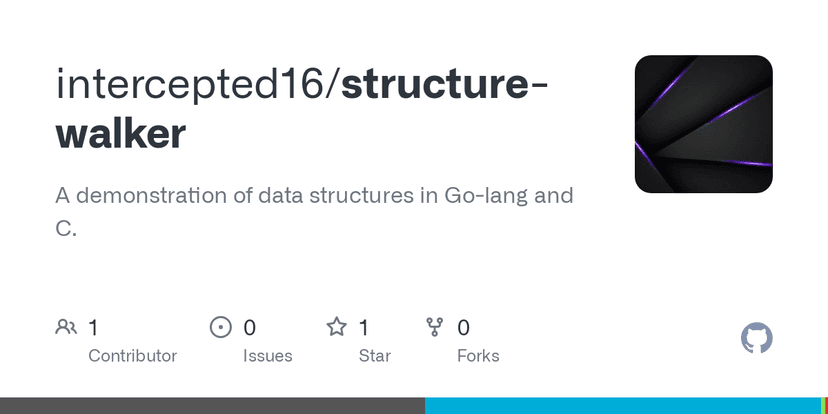Viewport: 828px width, 414px height.
Task: Open the intercepted16 owner name
Action: [190, 85]
